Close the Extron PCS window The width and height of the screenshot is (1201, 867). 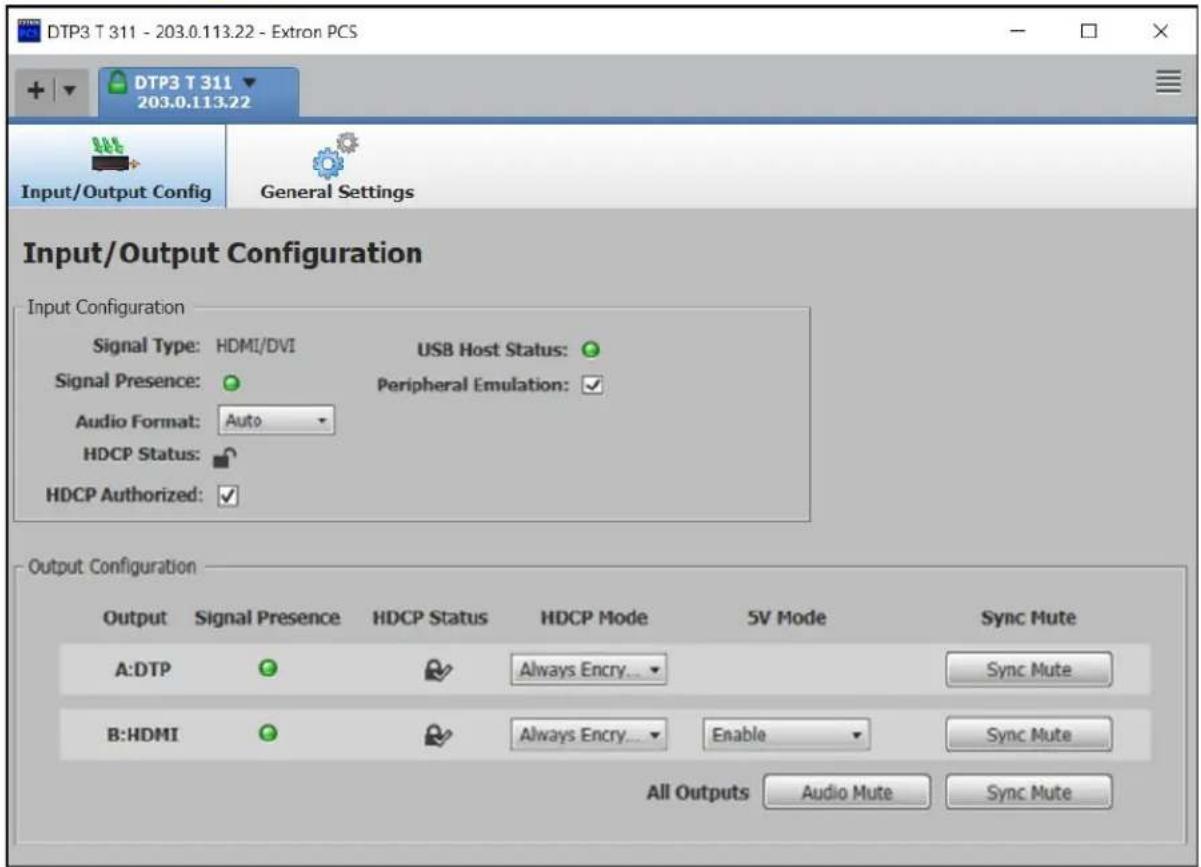click(1160, 31)
